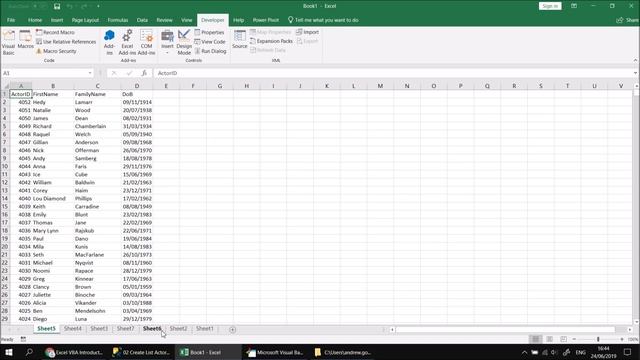Click the macro recording status icon
Image resolution: width=640 pixels, height=360 pixels.
23,339
